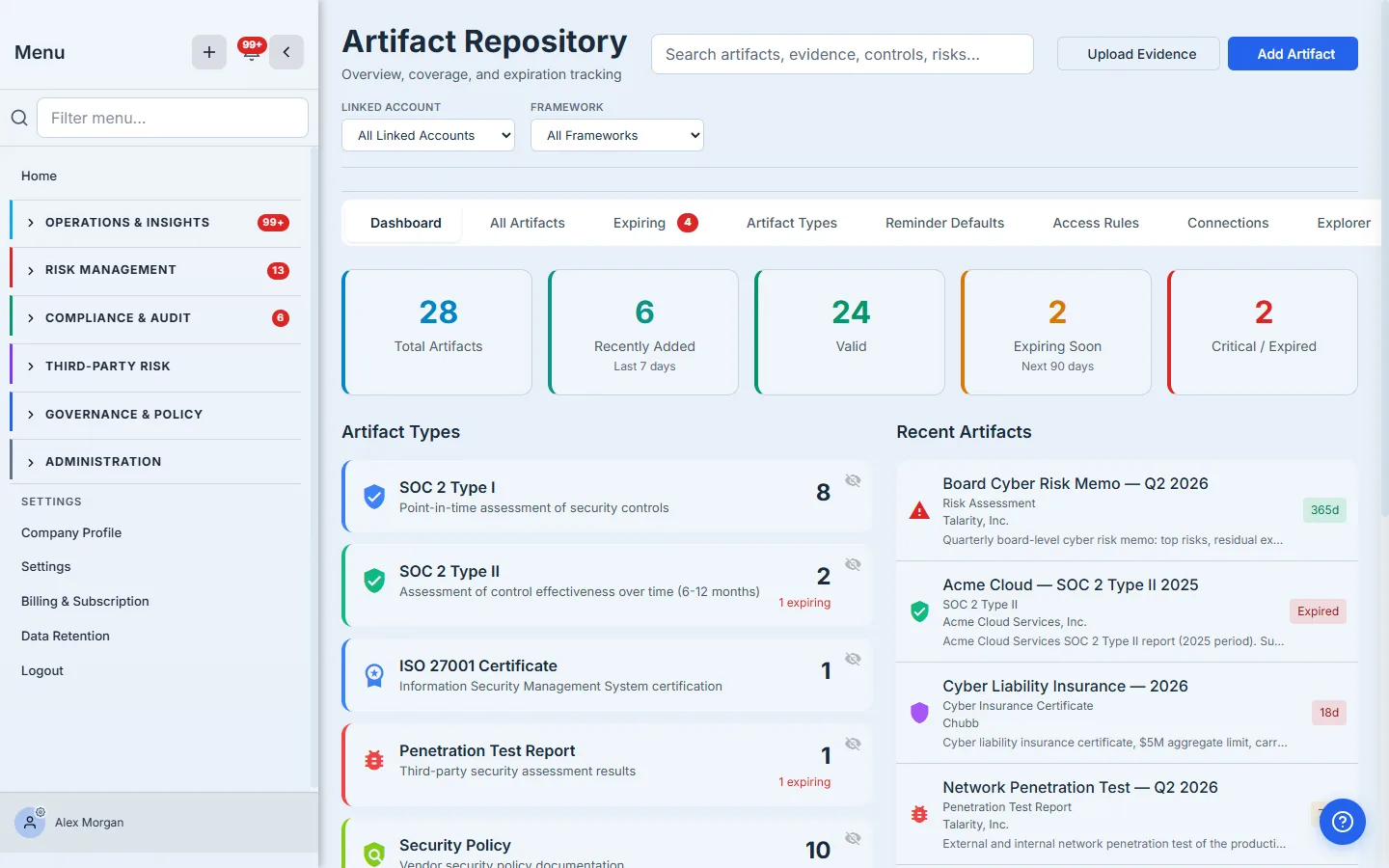Screen dimensions: 1389x868
Task: Click the Filter menu input field
Action: (x=173, y=118)
